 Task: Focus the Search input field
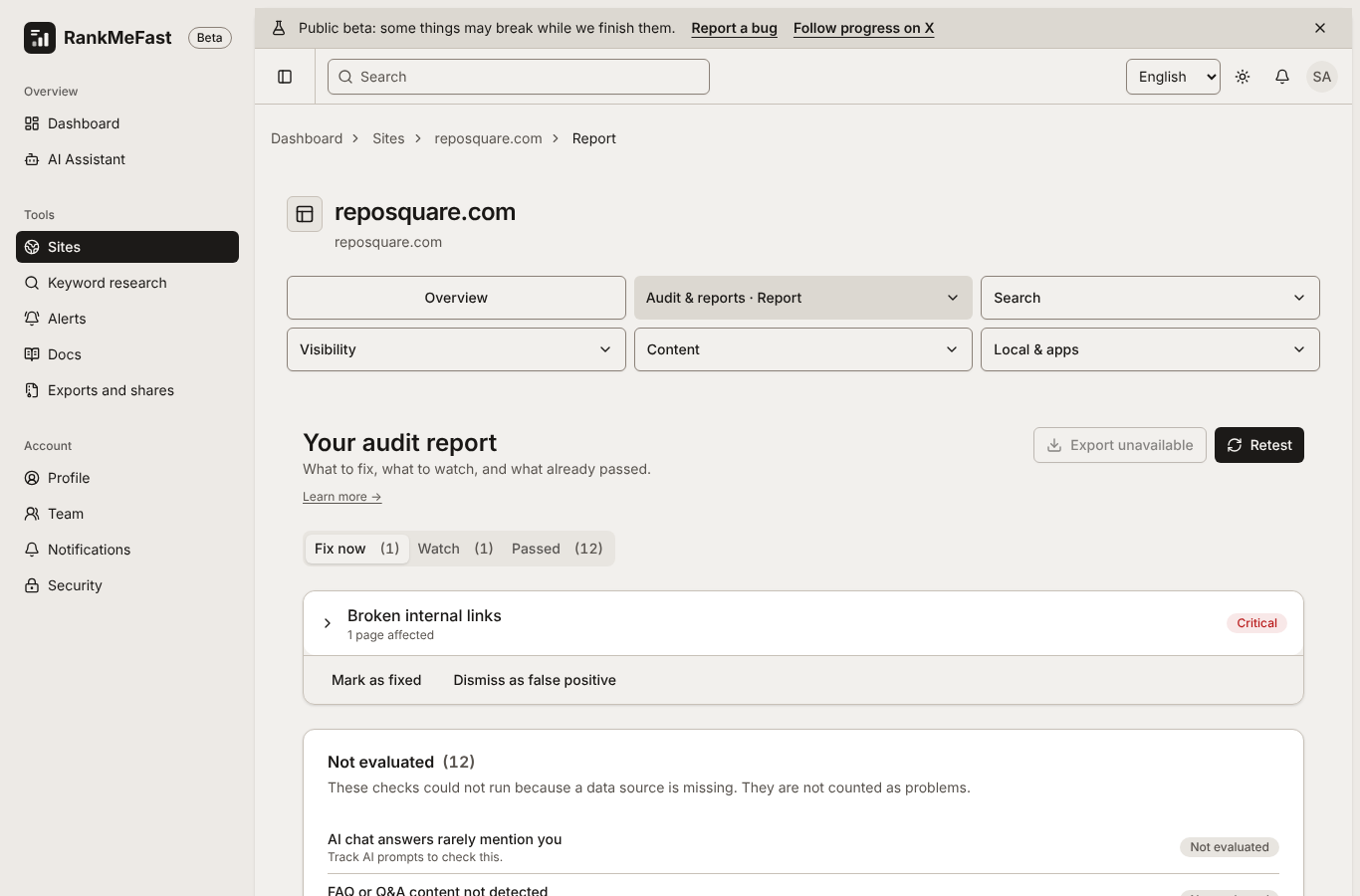tap(519, 77)
